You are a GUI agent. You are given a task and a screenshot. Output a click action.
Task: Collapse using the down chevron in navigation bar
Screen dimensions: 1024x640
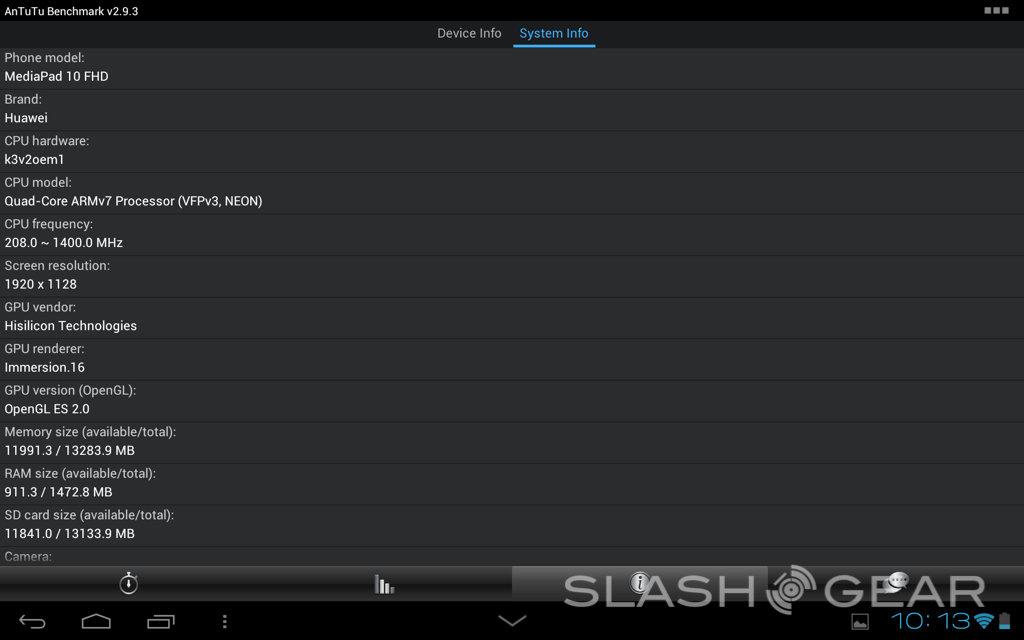tap(512, 620)
